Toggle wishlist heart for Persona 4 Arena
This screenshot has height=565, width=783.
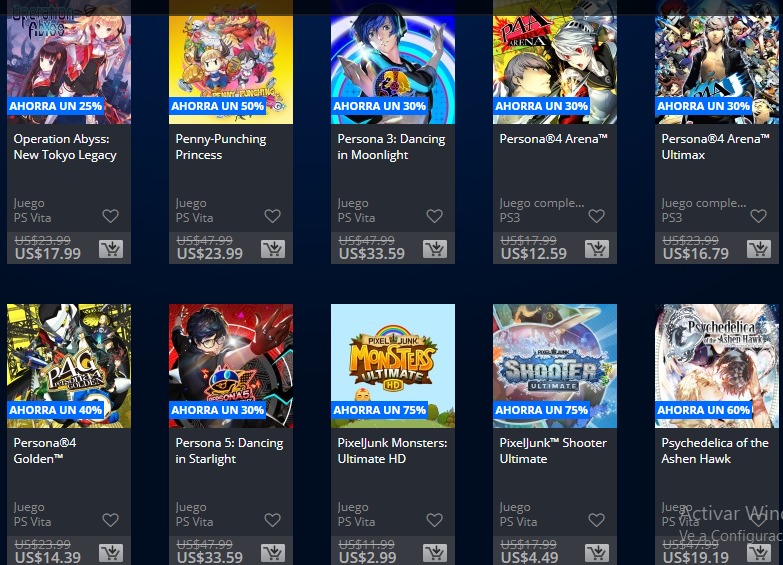pos(596,216)
